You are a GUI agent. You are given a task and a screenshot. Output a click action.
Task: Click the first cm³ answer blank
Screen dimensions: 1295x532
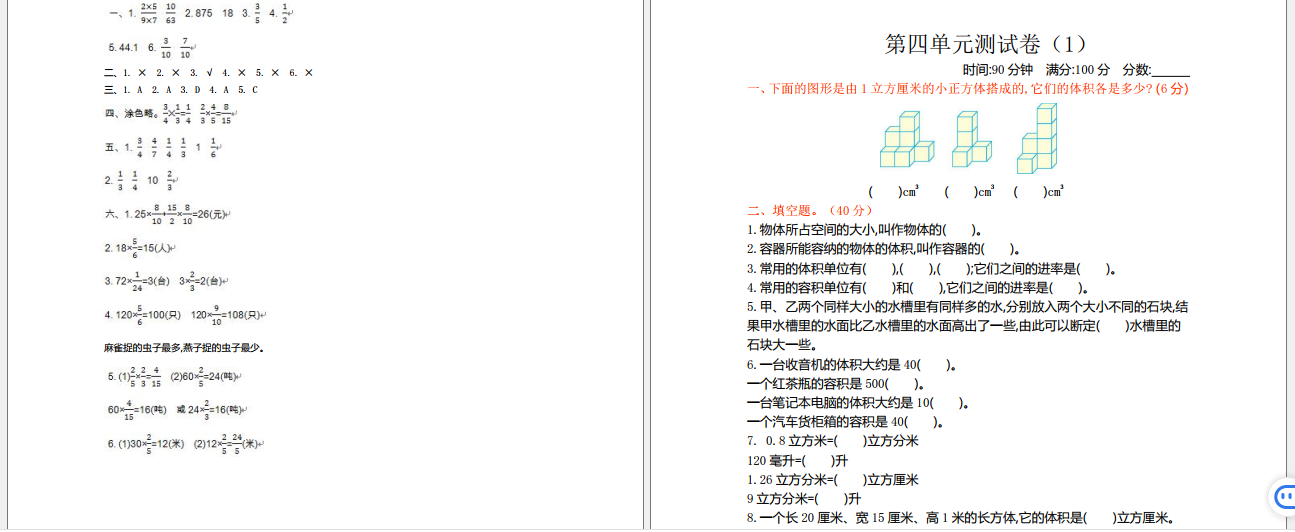click(885, 192)
